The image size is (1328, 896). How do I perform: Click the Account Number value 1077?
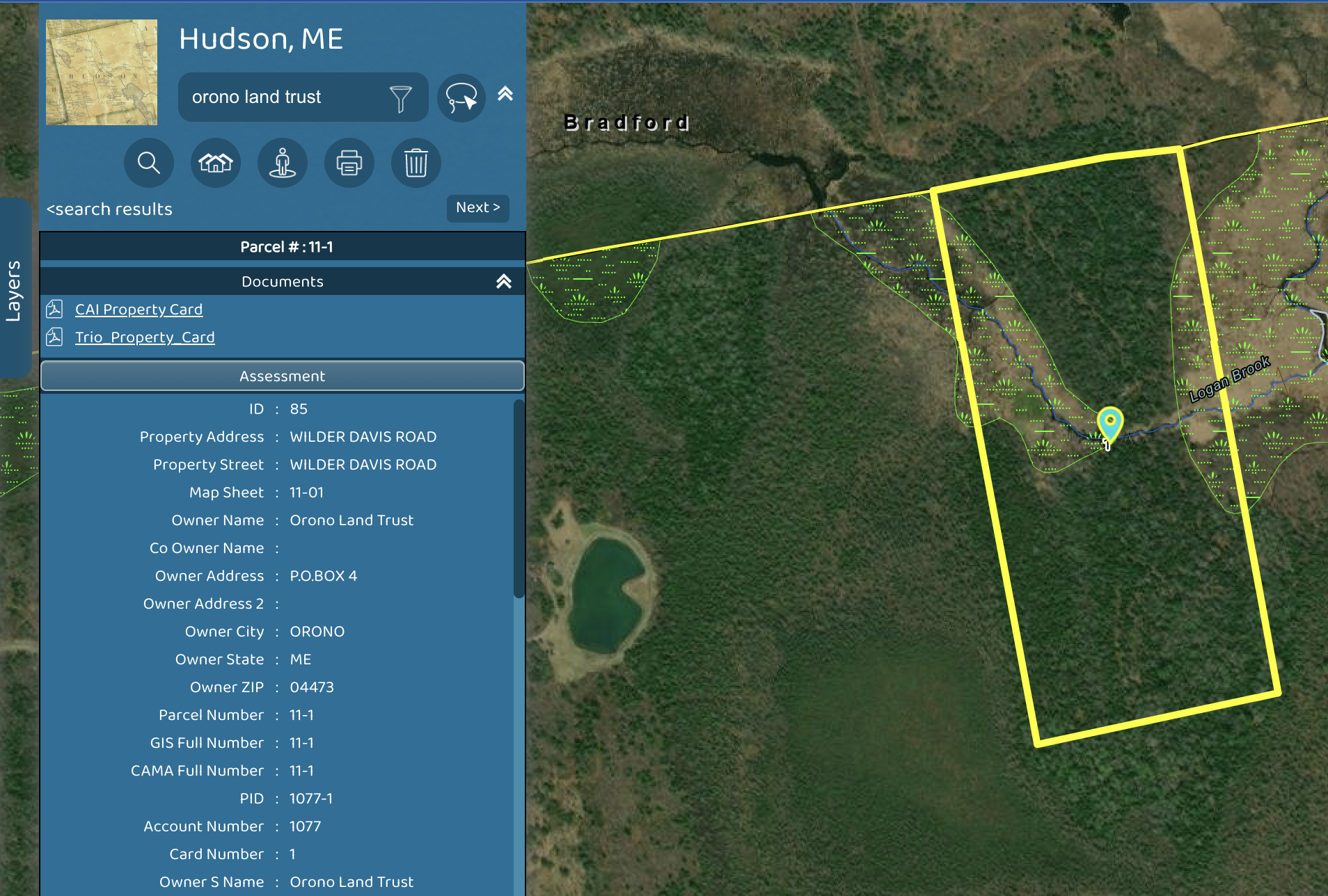coord(305,826)
